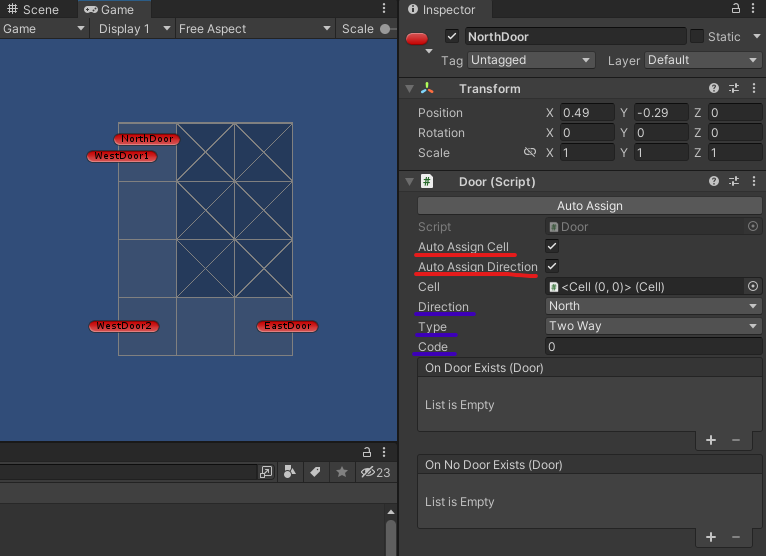Remove listener from On Door Exists event
This screenshot has width=766, height=556.
tap(736, 440)
